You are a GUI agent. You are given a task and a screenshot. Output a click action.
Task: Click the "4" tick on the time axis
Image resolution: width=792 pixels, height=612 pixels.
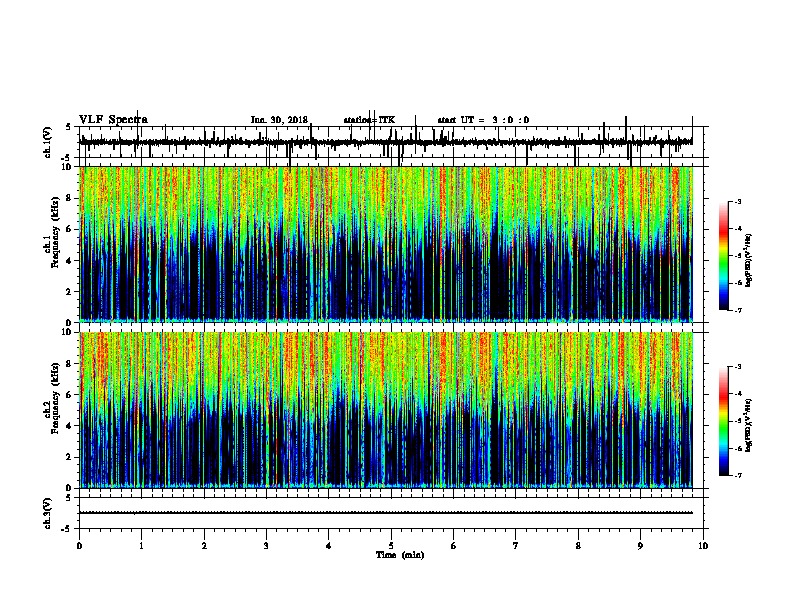329,546
